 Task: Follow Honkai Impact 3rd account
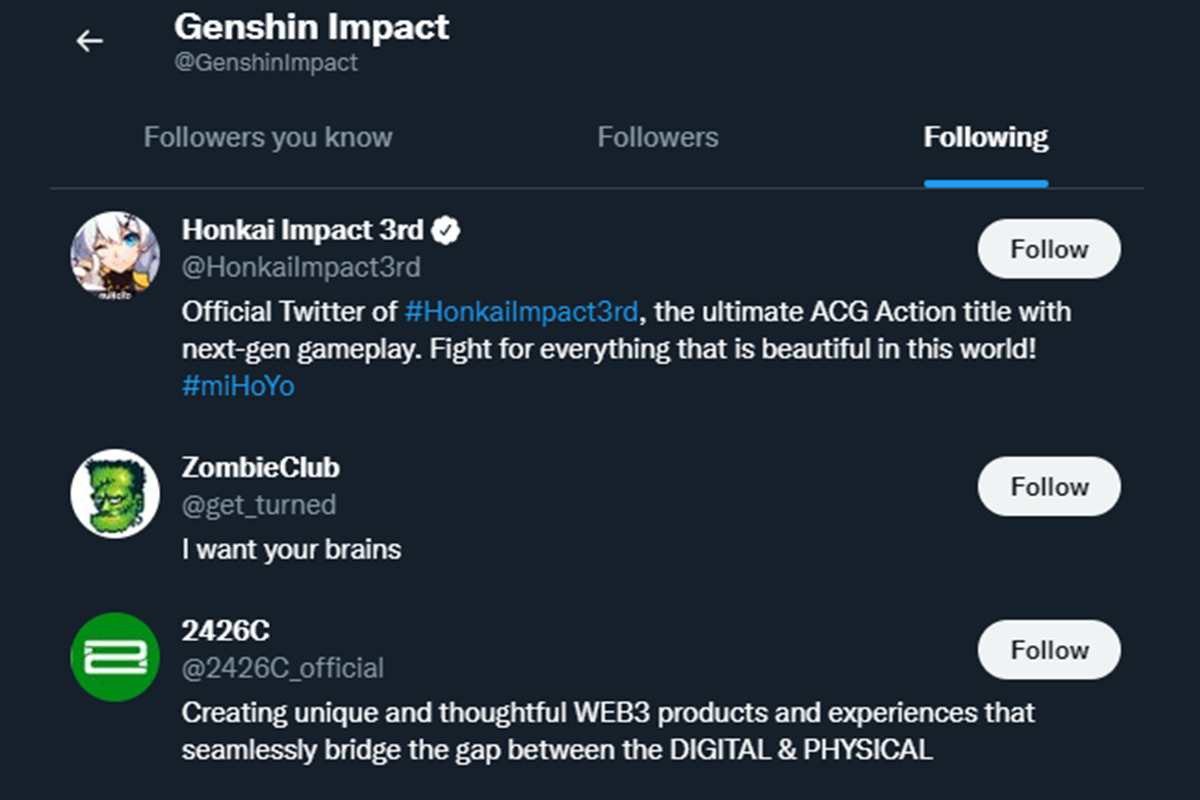tap(1048, 249)
